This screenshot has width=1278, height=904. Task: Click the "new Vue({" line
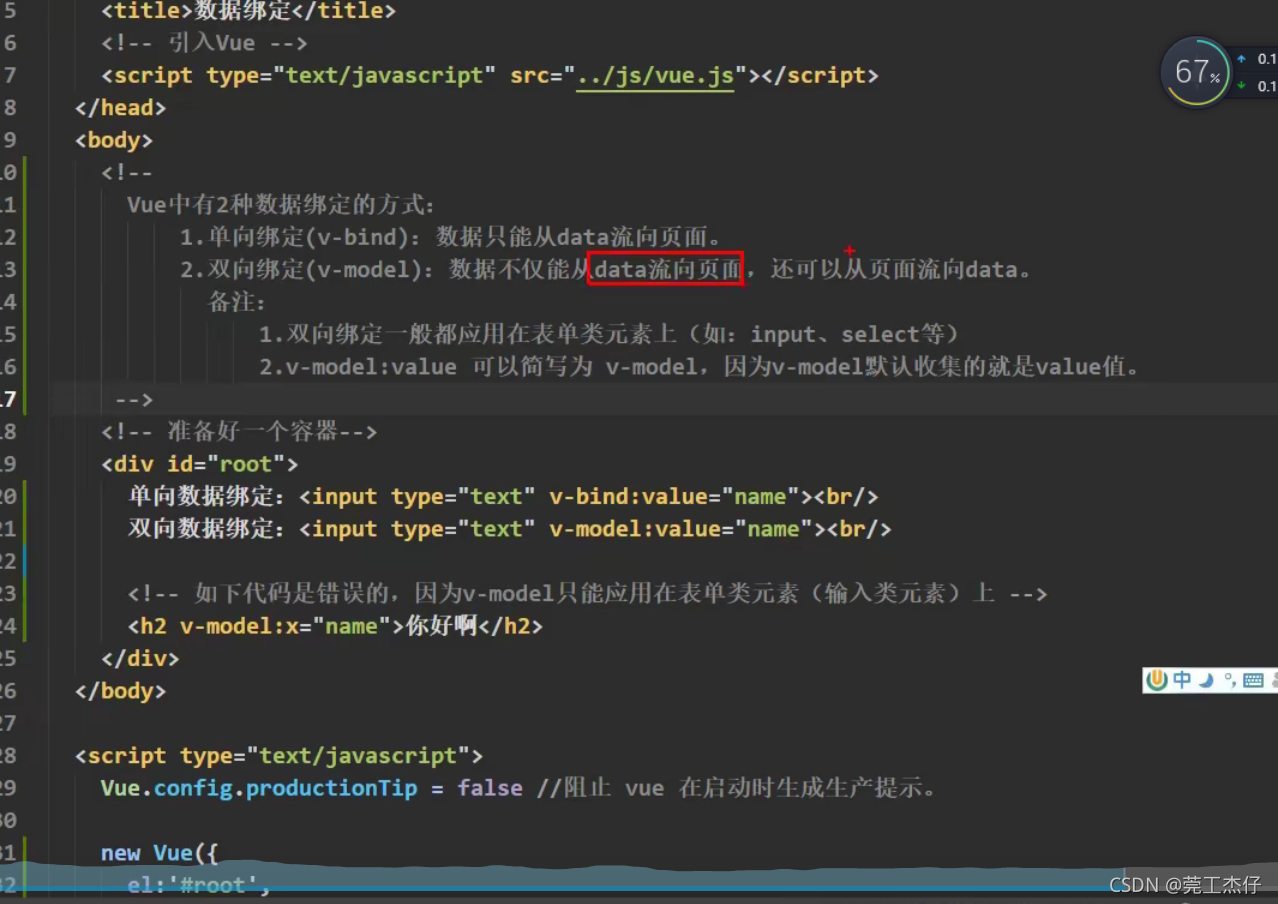click(x=159, y=853)
